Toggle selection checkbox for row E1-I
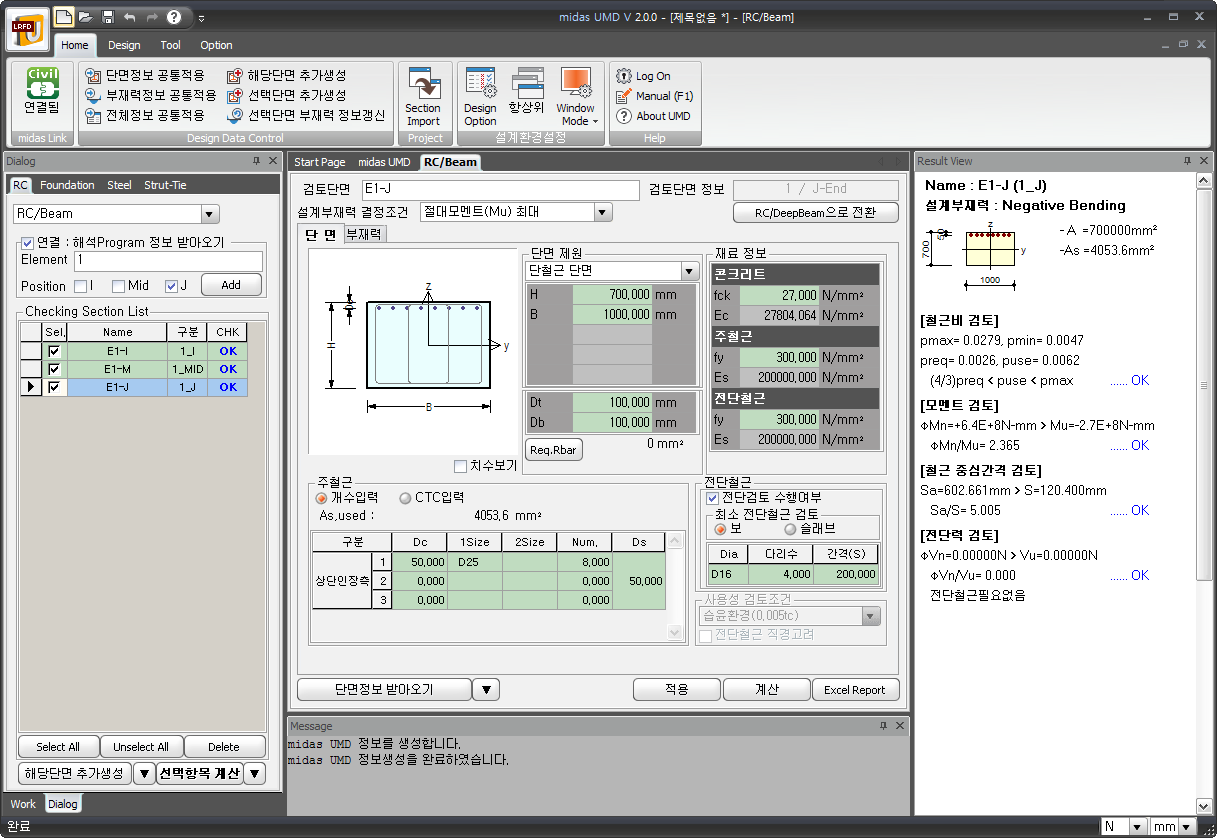This screenshot has width=1217, height=838. (x=54, y=351)
